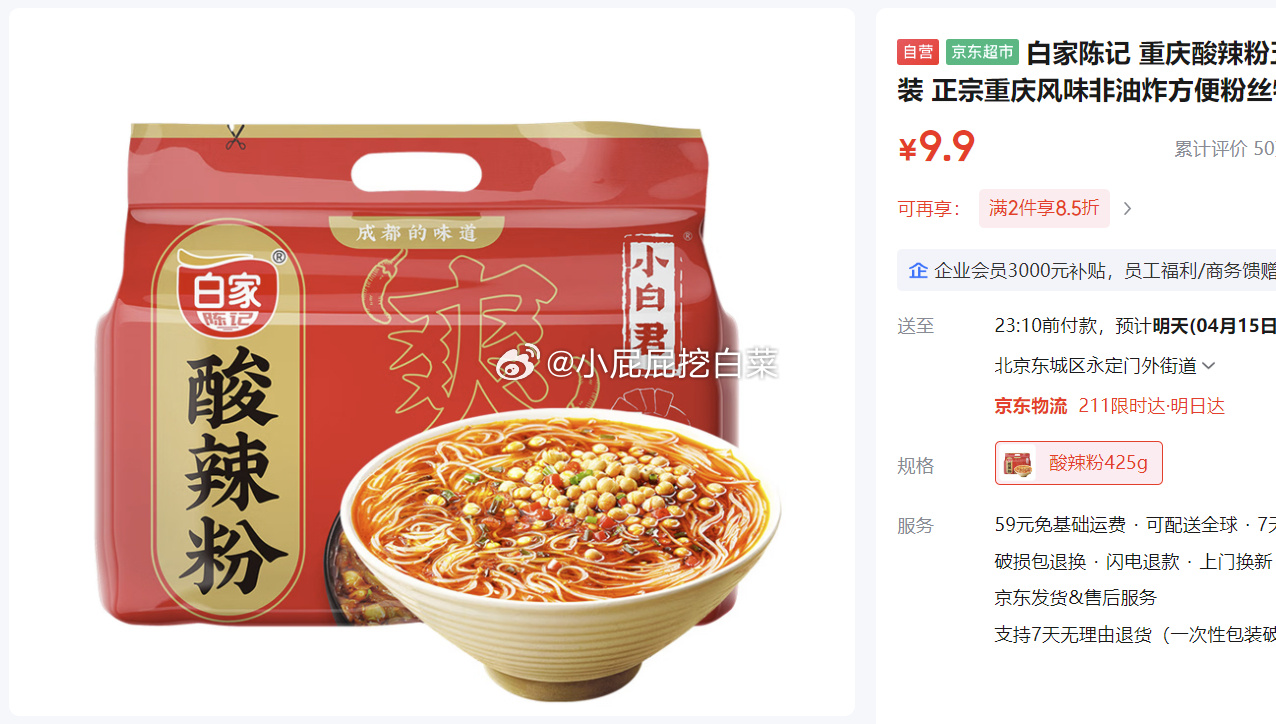1276x724 pixels.
Task: Click the 59元免基础运费 service text
Action: tap(1060, 525)
